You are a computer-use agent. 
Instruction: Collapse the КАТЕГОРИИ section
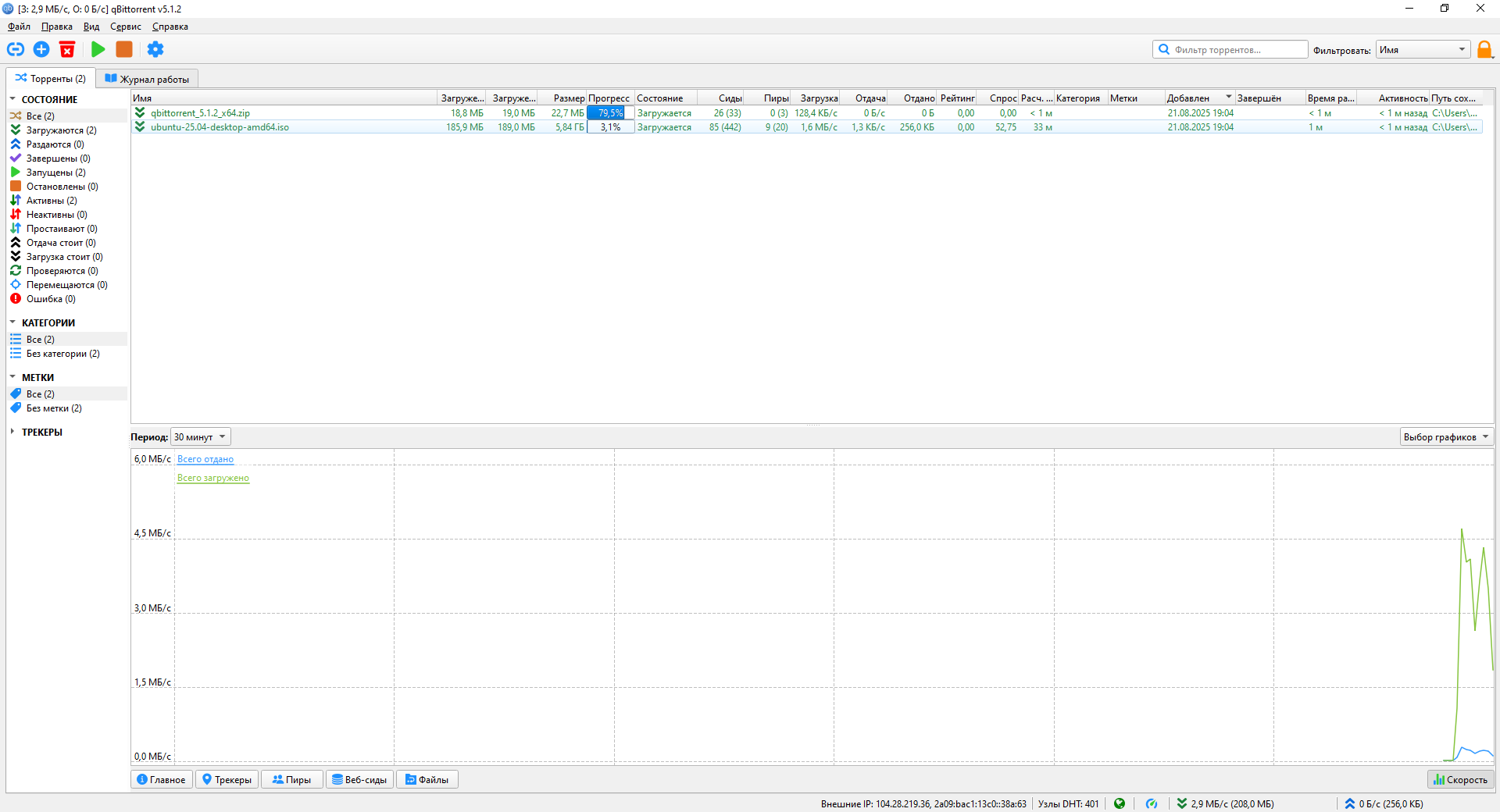tap(12, 322)
